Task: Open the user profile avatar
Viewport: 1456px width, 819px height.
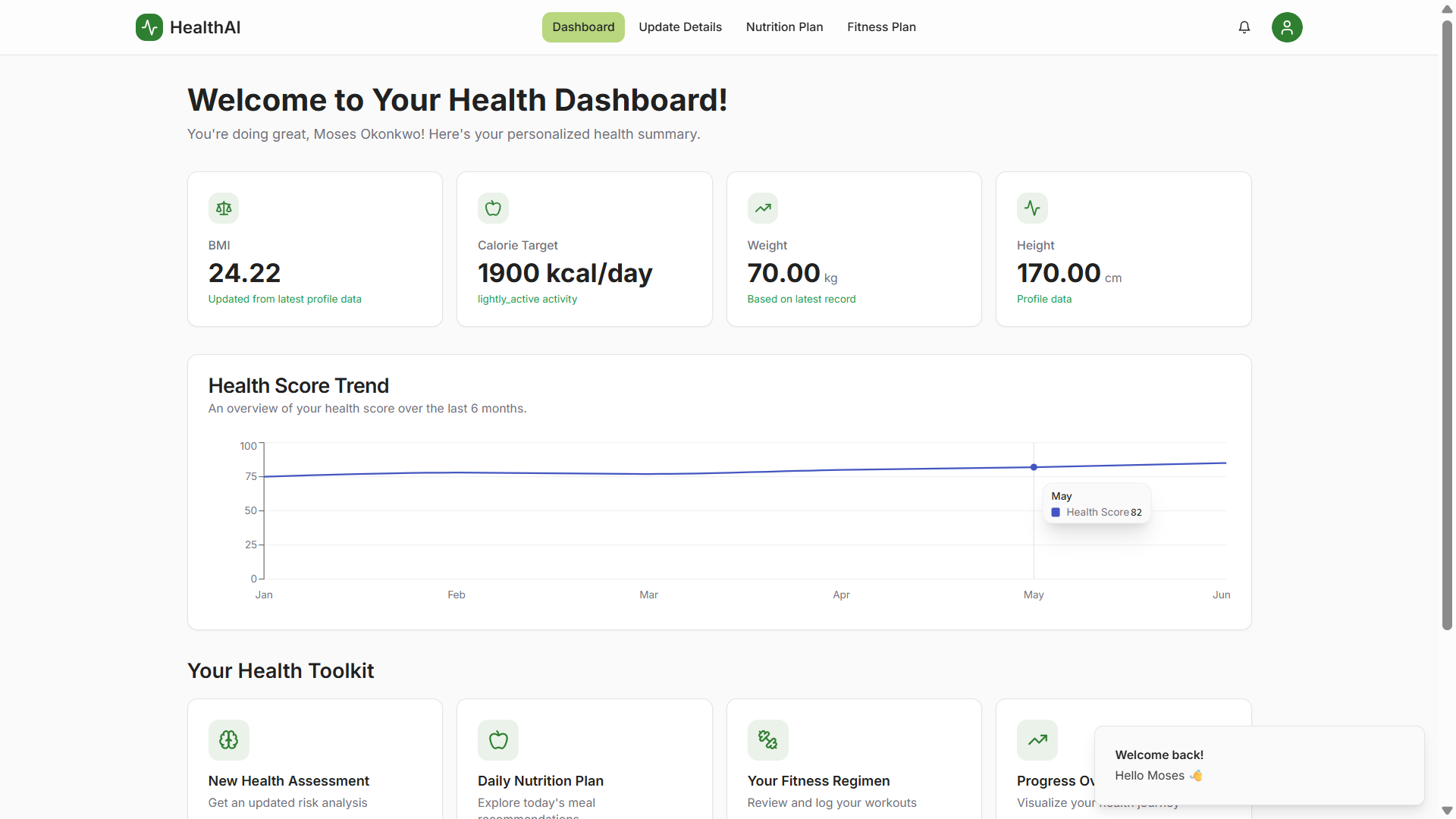Action: coord(1287,27)
